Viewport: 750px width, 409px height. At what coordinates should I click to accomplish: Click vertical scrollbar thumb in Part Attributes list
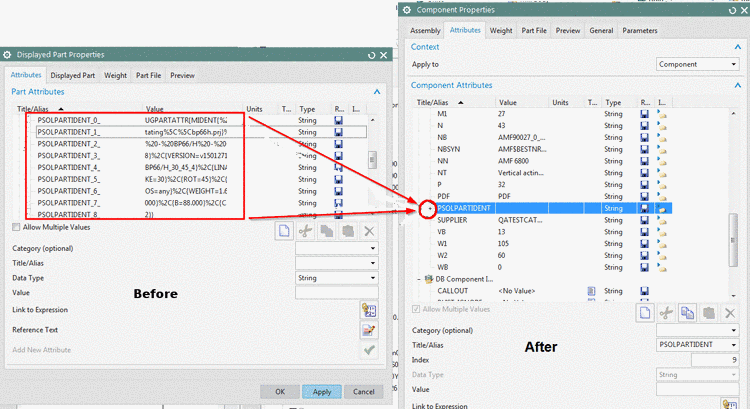pyautogui.click(x=372, y=160)
